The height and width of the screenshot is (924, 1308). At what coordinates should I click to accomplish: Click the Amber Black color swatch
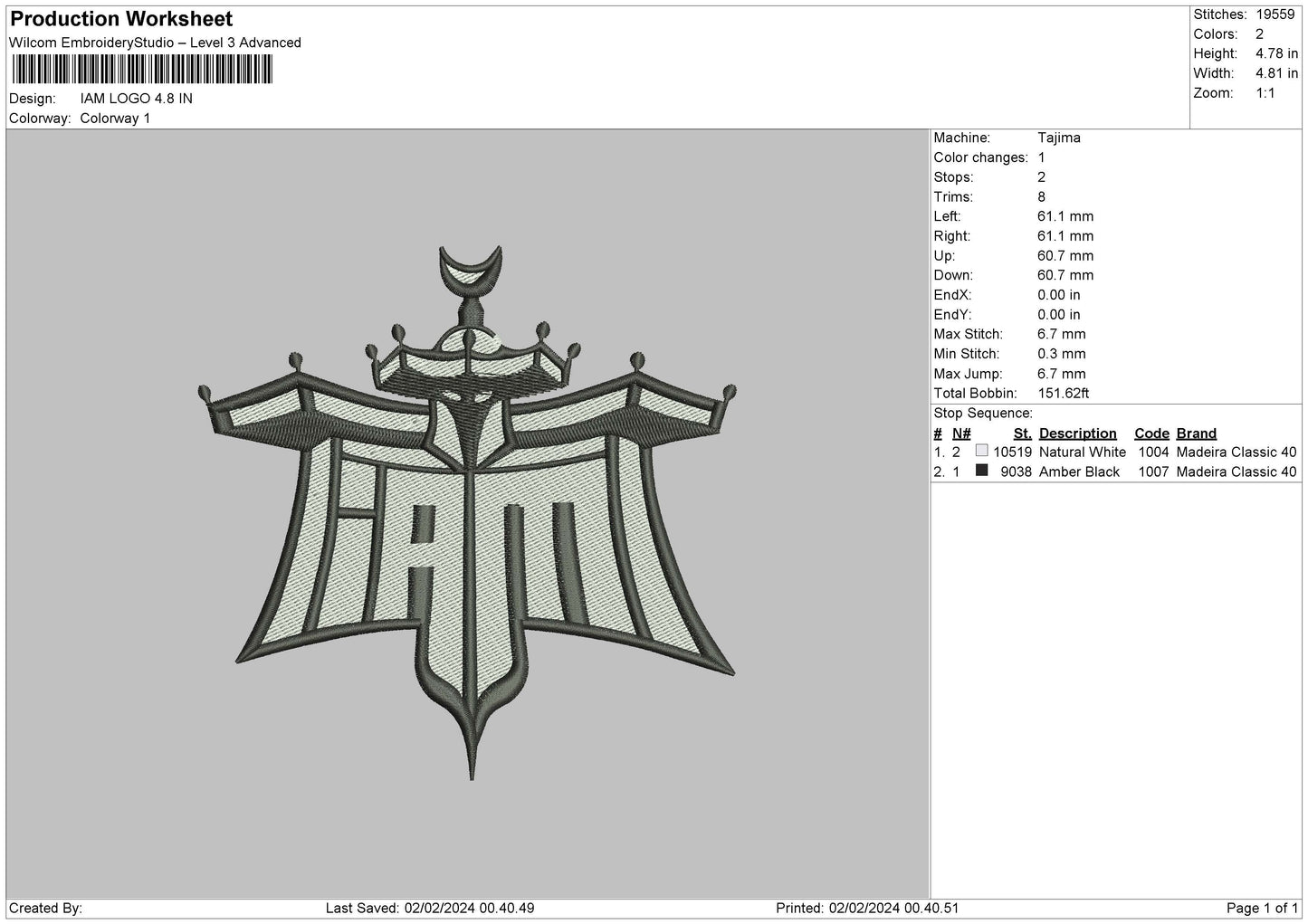pos(982,471)
